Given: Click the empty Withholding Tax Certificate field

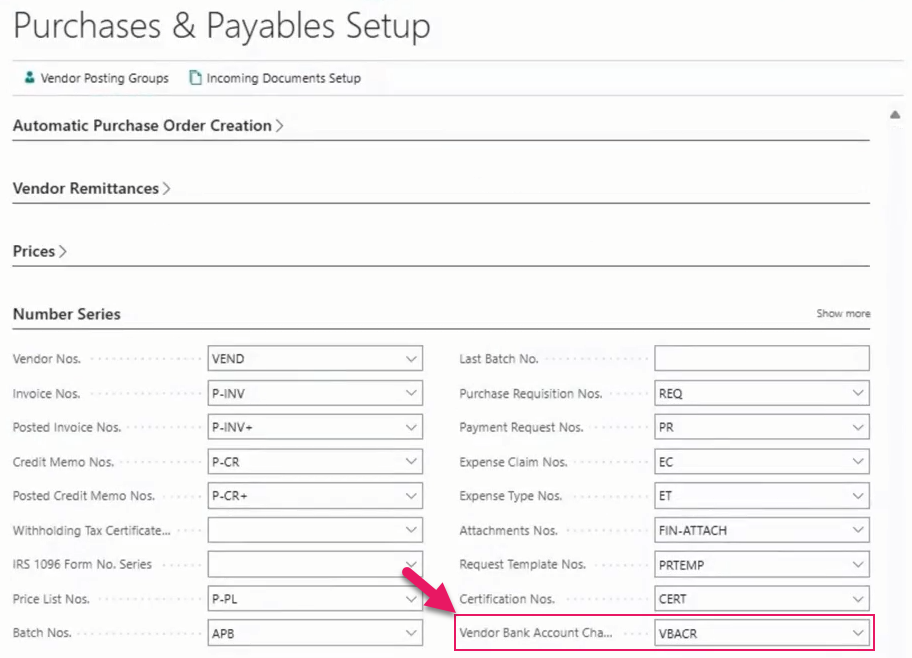Looking at the screenshot, I should [315, 530].
